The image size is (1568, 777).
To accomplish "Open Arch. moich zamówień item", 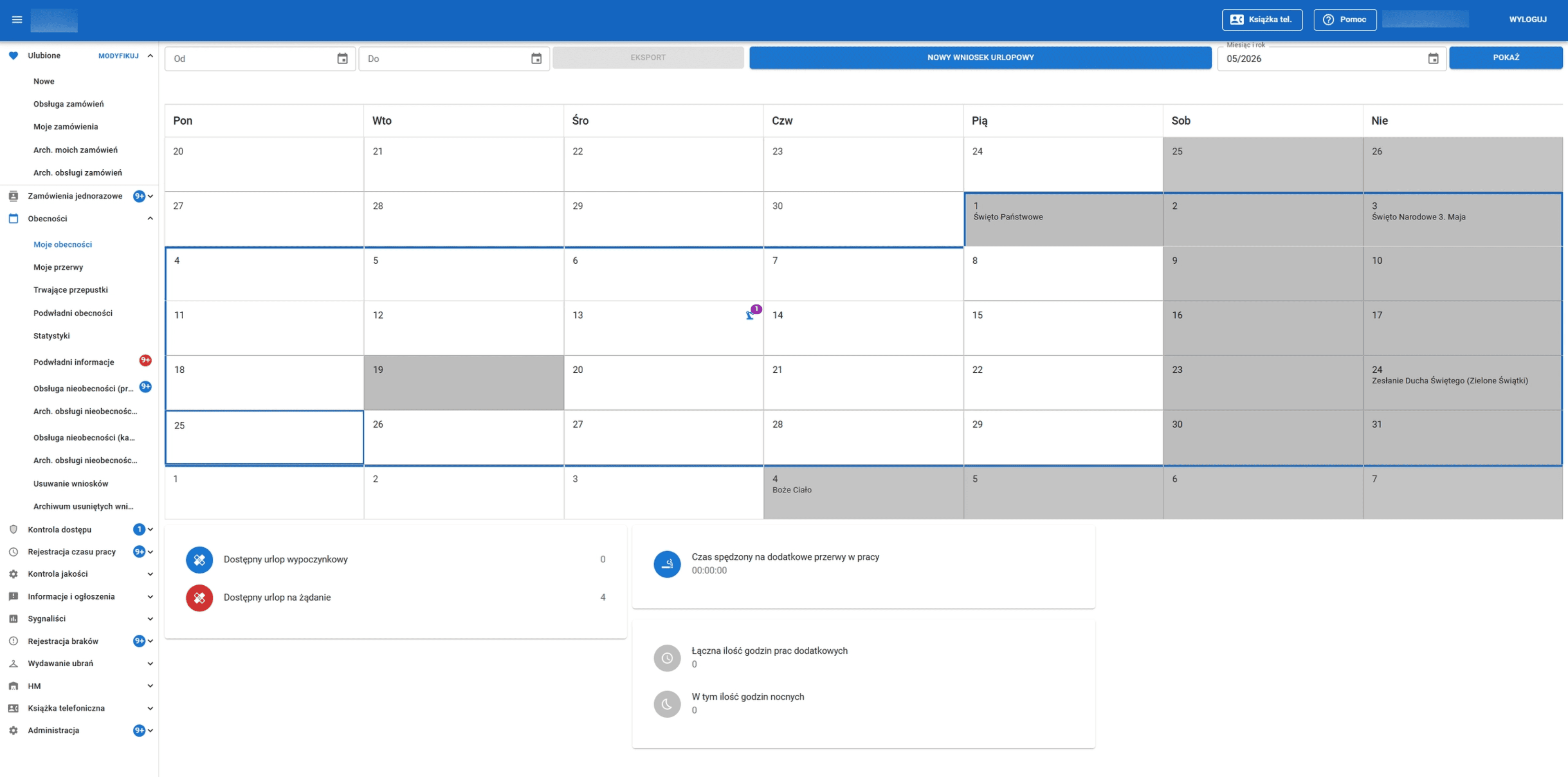I will (76, 150).
